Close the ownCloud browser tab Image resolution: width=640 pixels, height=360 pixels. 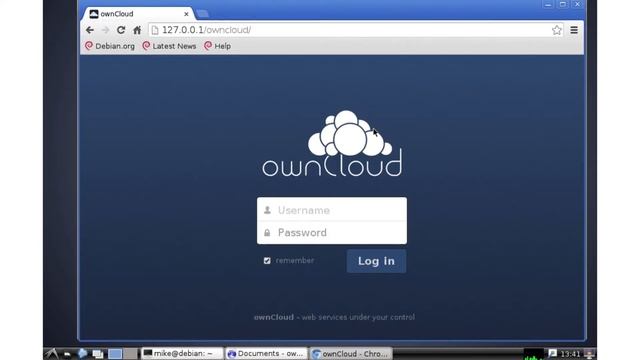(x=186, y=14)
